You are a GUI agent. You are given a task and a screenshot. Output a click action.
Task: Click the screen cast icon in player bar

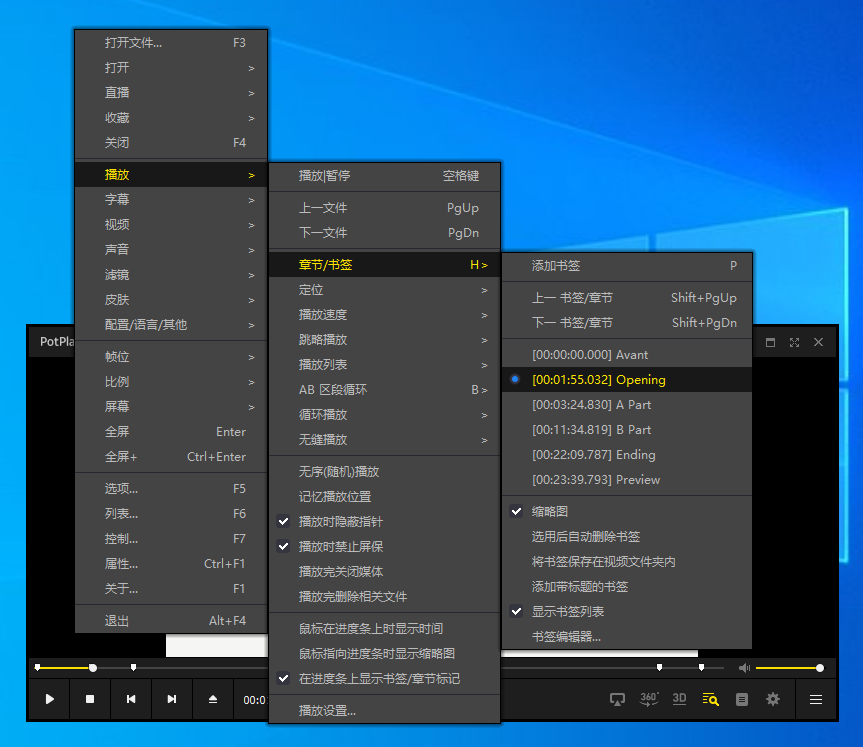tap(618, 699)
